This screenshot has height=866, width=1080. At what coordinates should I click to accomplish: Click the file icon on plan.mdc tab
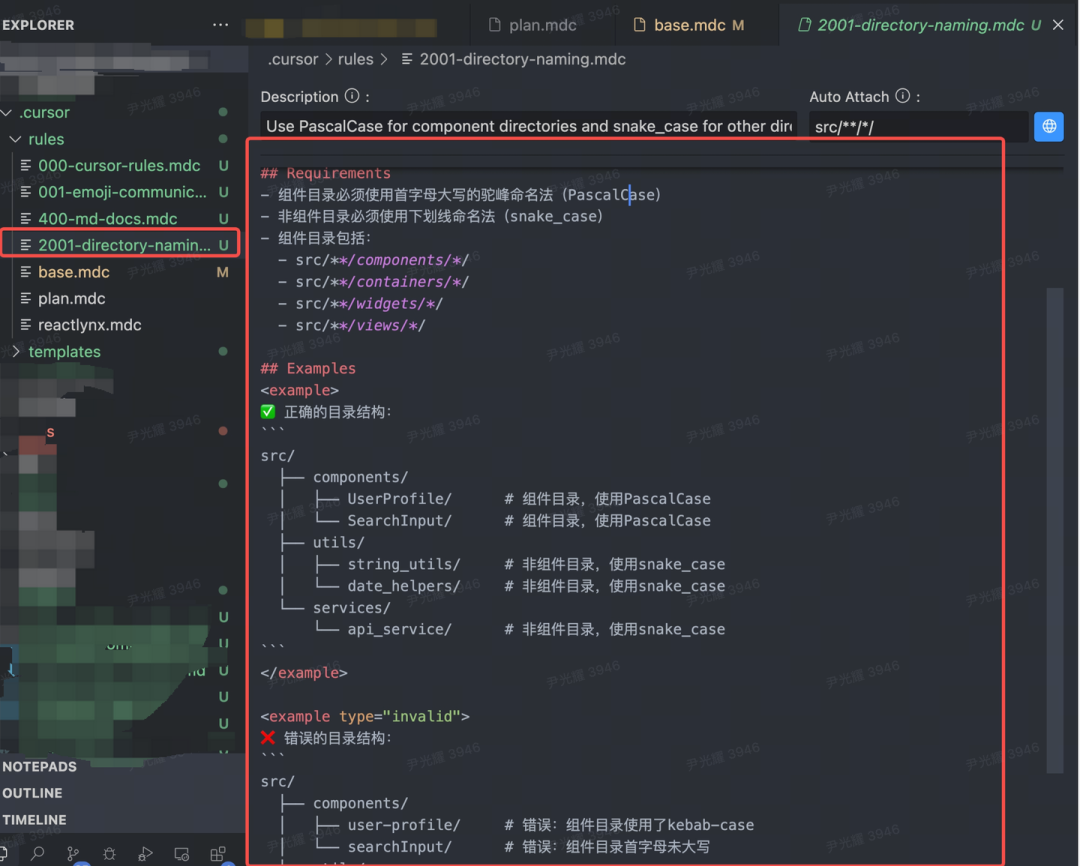[x=494, y=25]
